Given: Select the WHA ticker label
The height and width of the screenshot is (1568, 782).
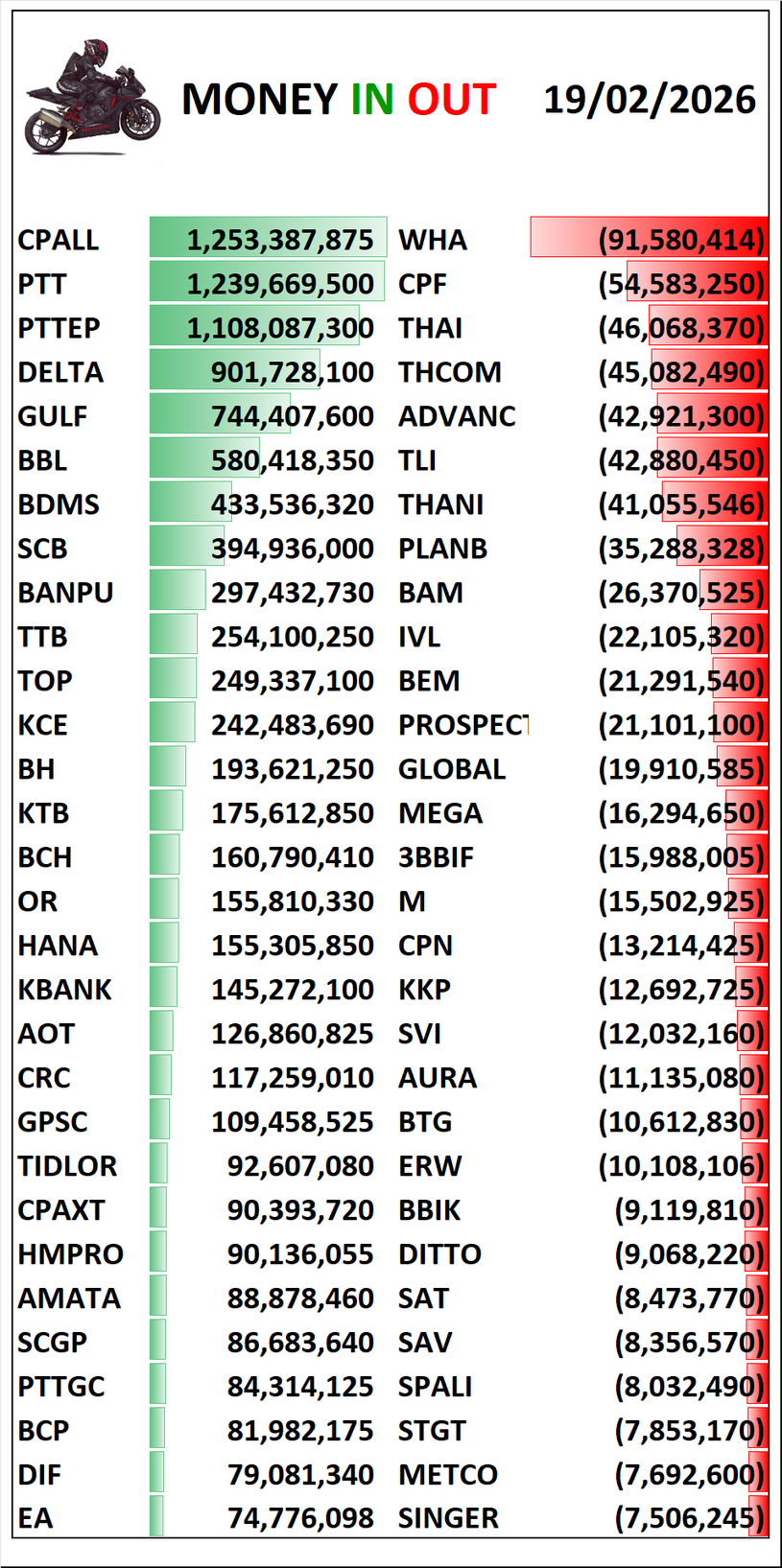Looking at the screenshot, I should (433, 240).
